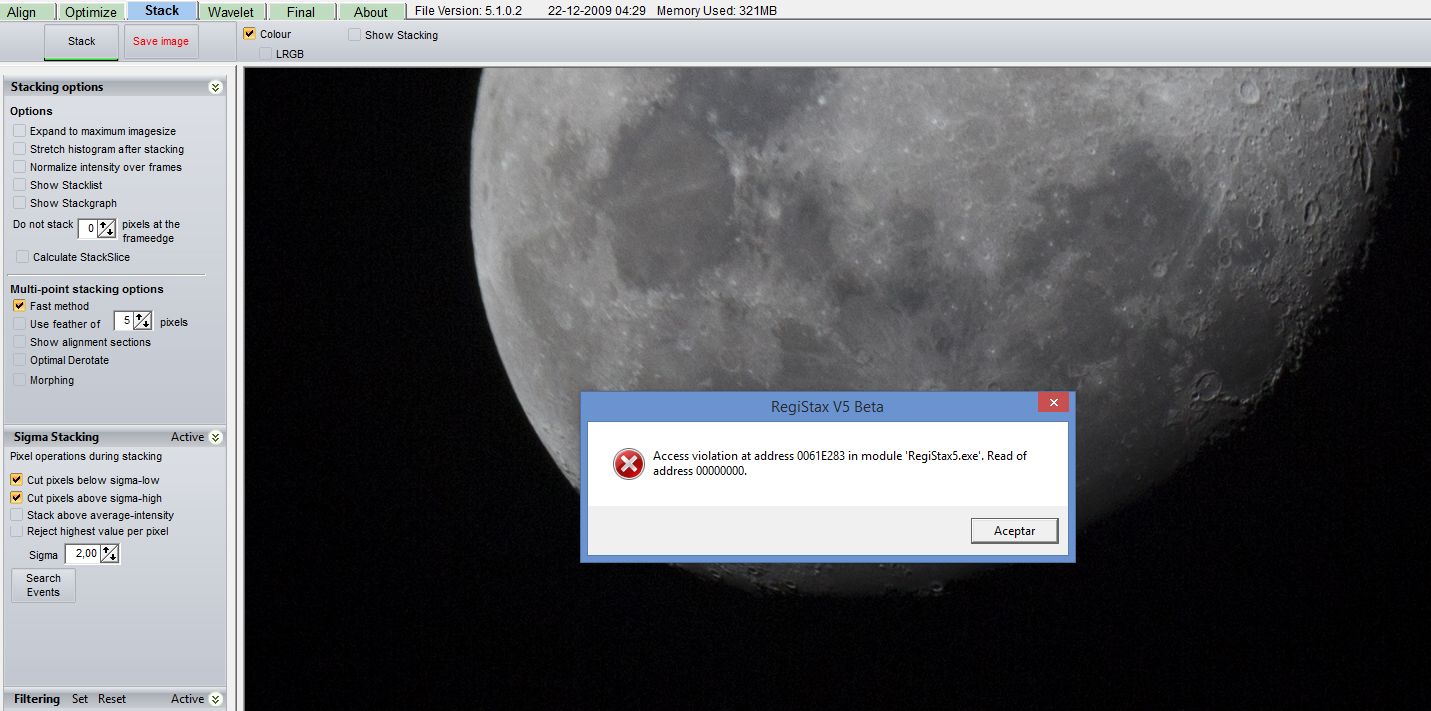
Task: Click the Sigma value field
Action: pyautogui.click(x=83, y=553)
